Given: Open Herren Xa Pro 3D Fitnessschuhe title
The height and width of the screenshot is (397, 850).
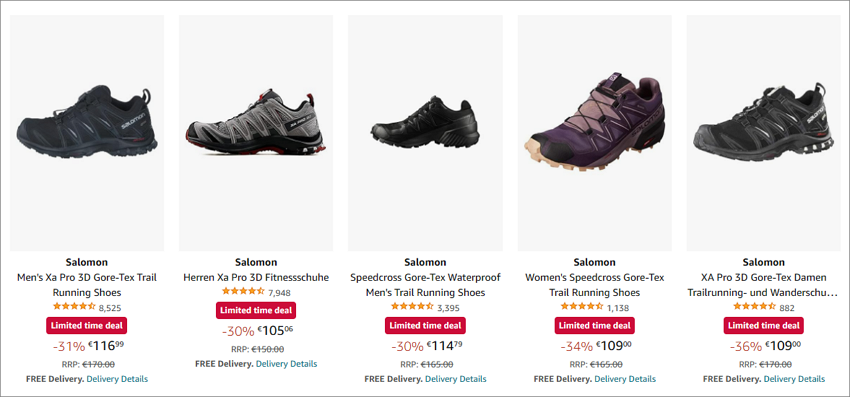Looking at the screenshot, I should pos(256,278).
